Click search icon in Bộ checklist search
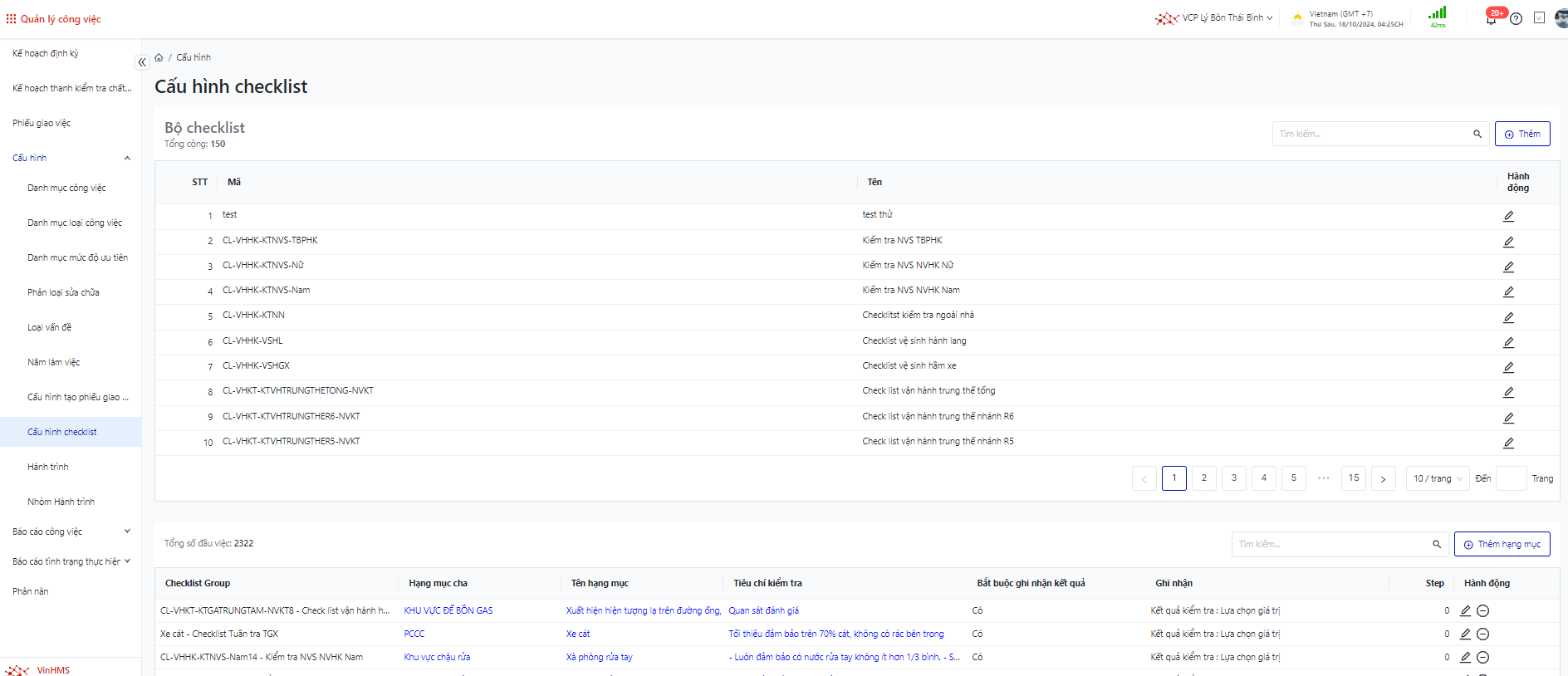 coord(1477,134)
